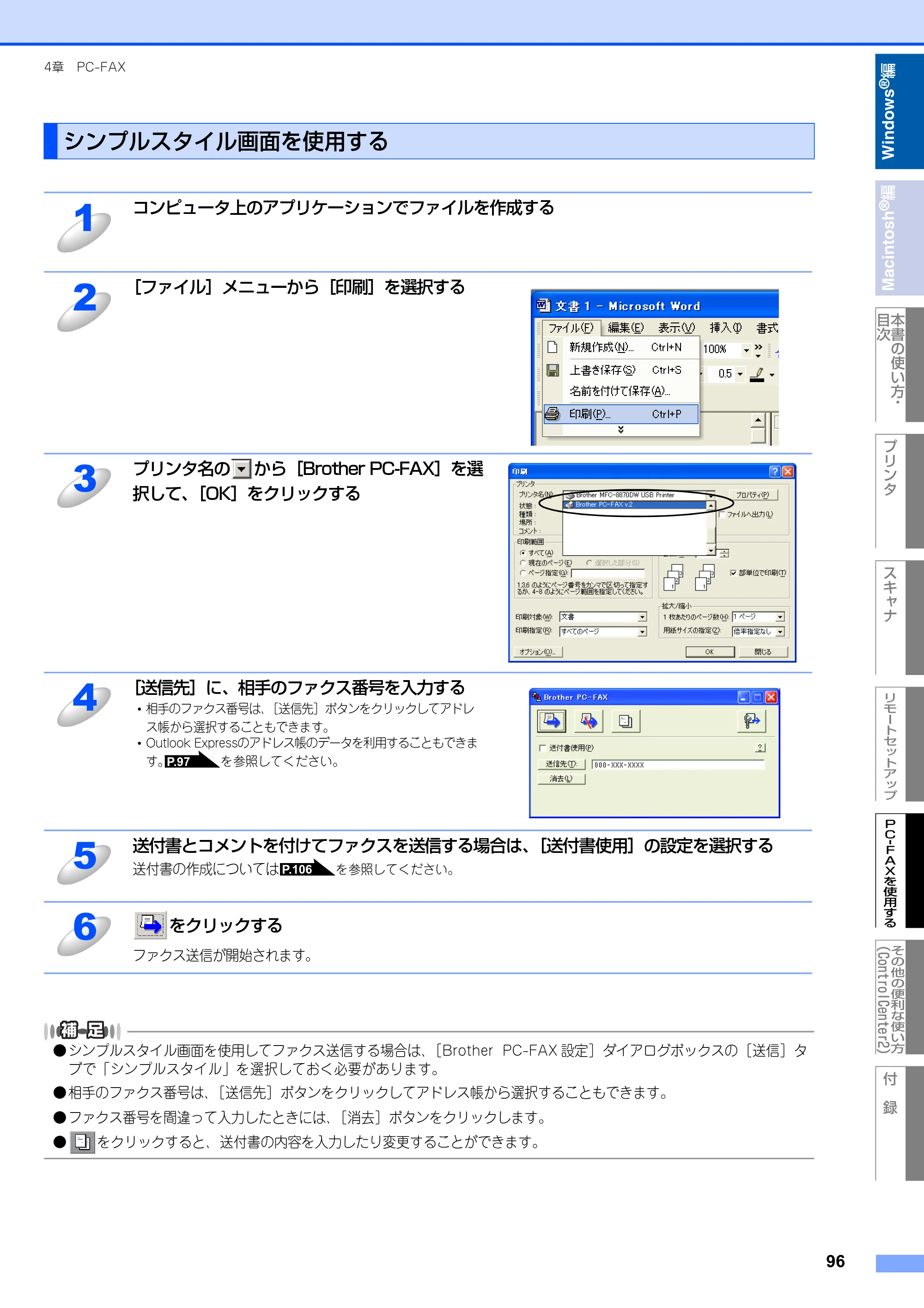
Task: Open the 挿入(I) menu
Action: coord(725,328)
